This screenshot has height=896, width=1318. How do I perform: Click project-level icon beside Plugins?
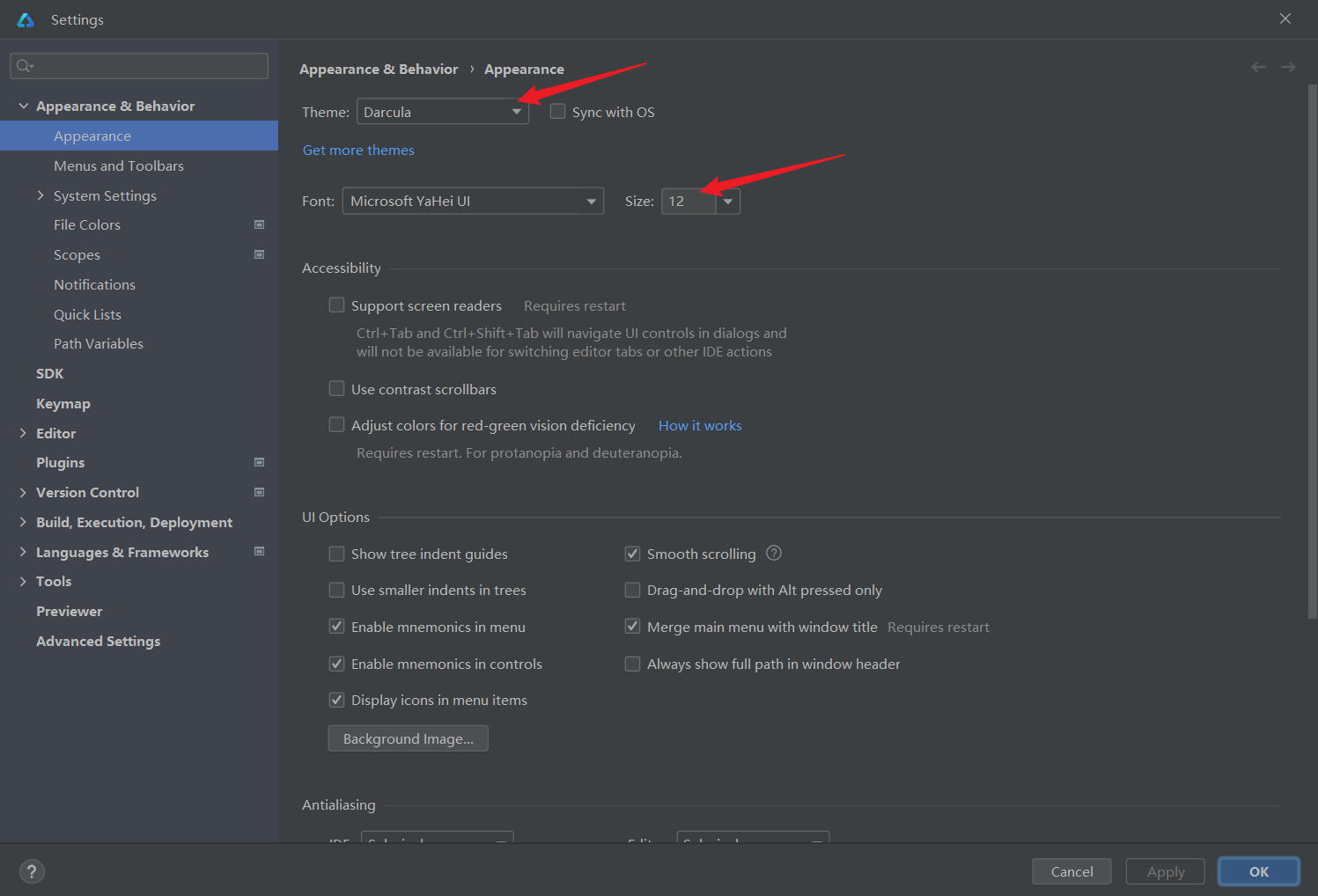coord(260,462)
